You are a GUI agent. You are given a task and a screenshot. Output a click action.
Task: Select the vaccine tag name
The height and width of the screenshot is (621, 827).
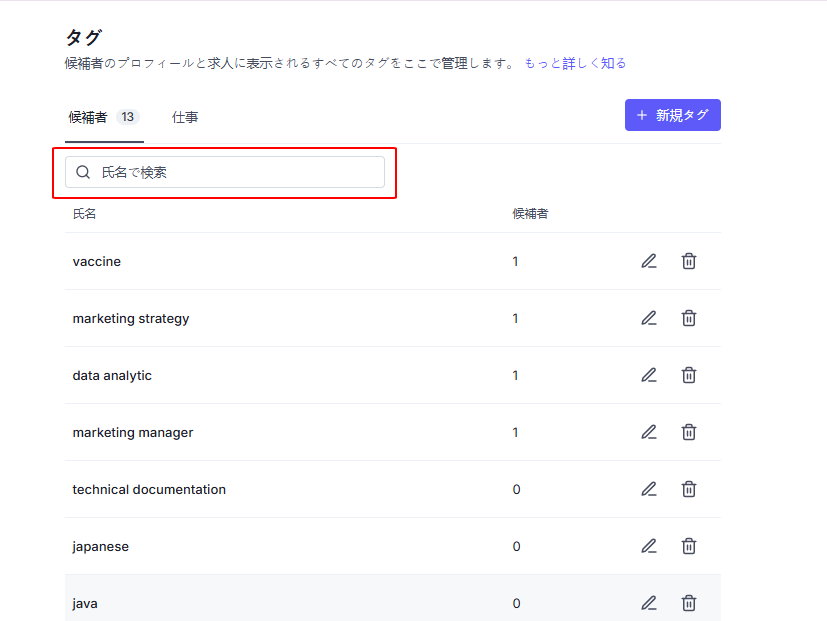click(97, 261)
